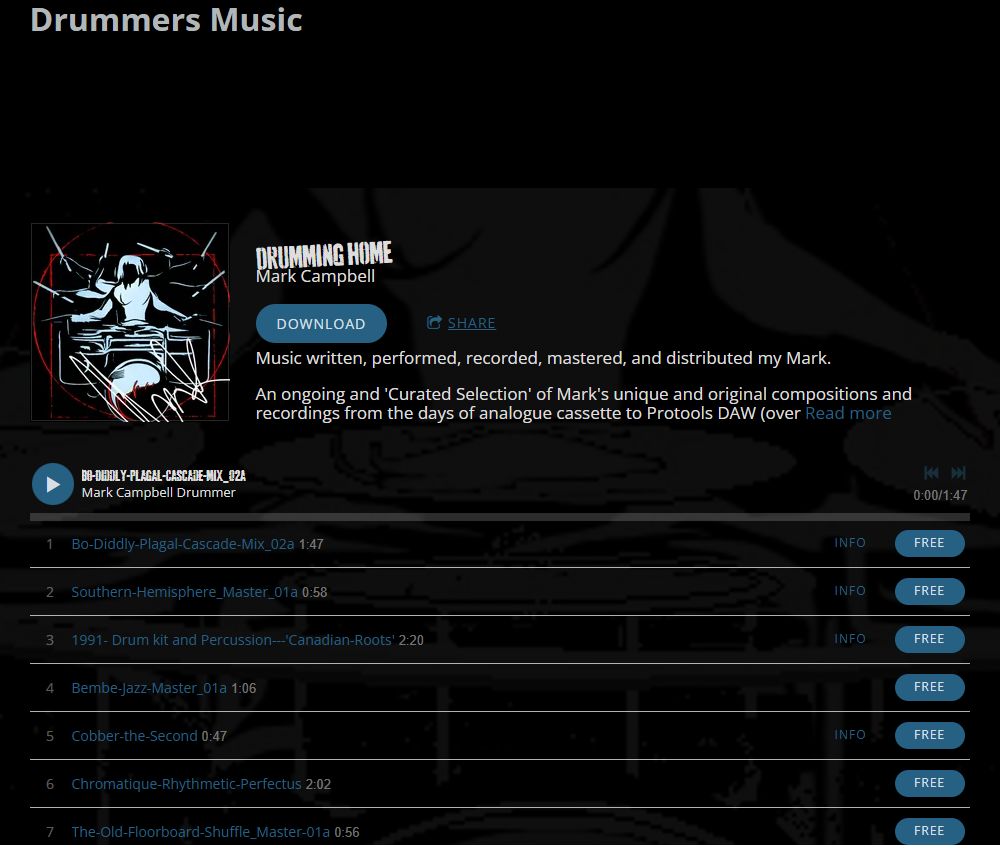Open the SHARE link
This screenshot has height=845, width=1000.
point(471,323)
